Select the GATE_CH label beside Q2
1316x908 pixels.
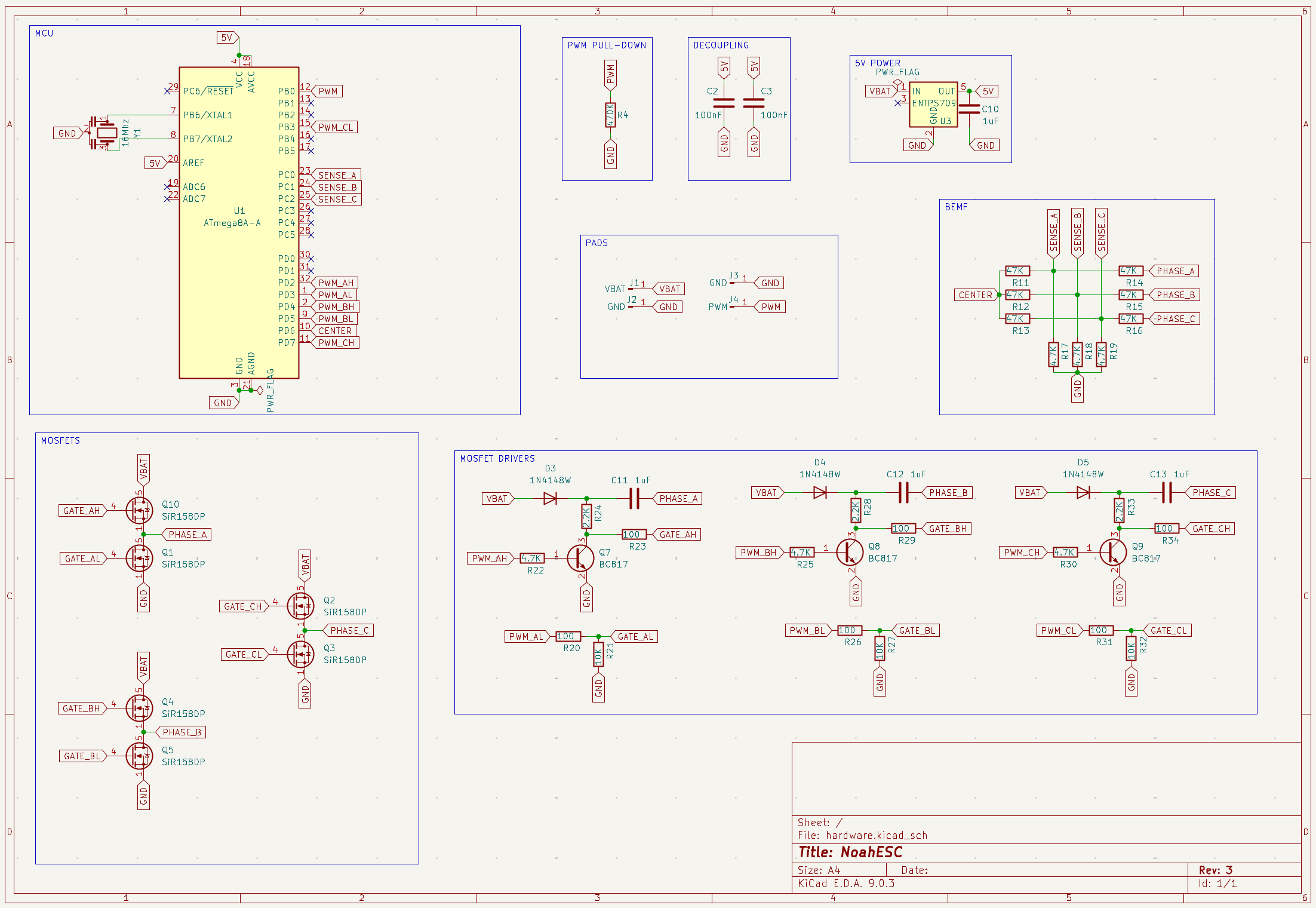coord(243,606)
